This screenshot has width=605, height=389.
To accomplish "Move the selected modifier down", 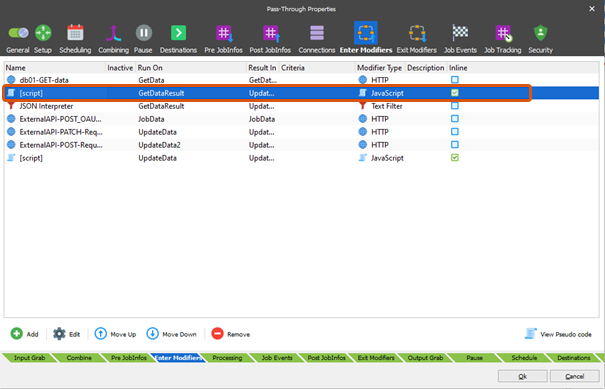I will click(x=171, y=334).
